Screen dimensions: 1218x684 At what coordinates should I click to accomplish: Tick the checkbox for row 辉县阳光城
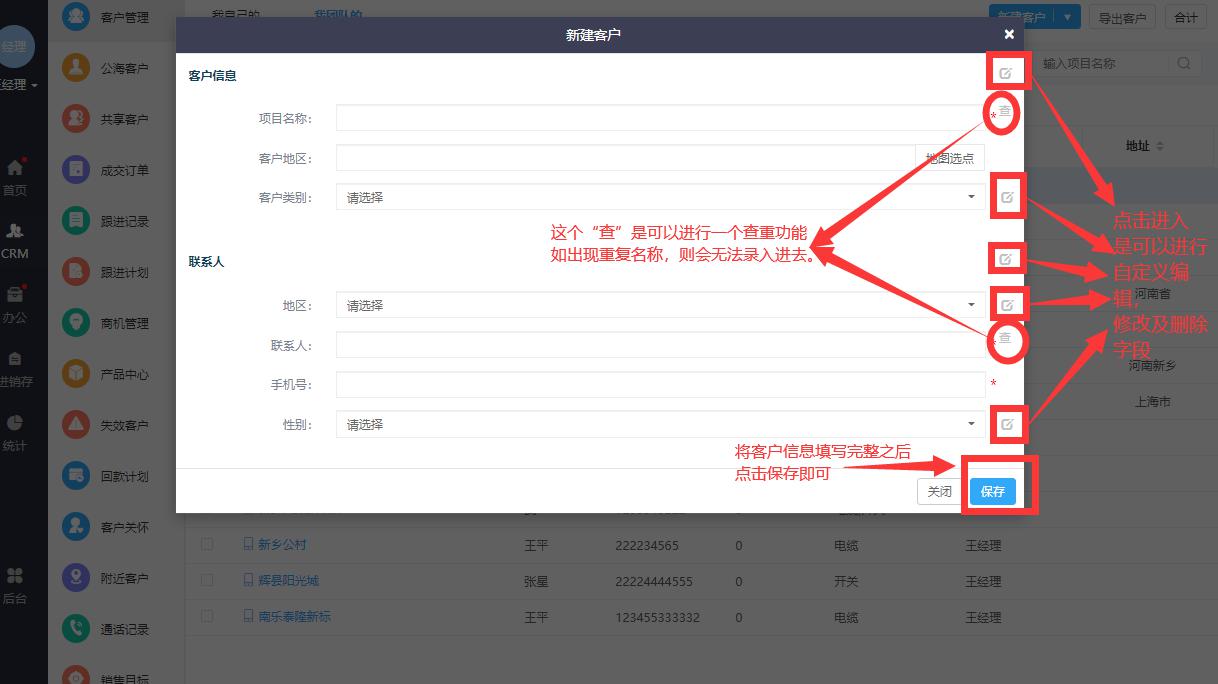pyautogui.click(x=207, y=580)
